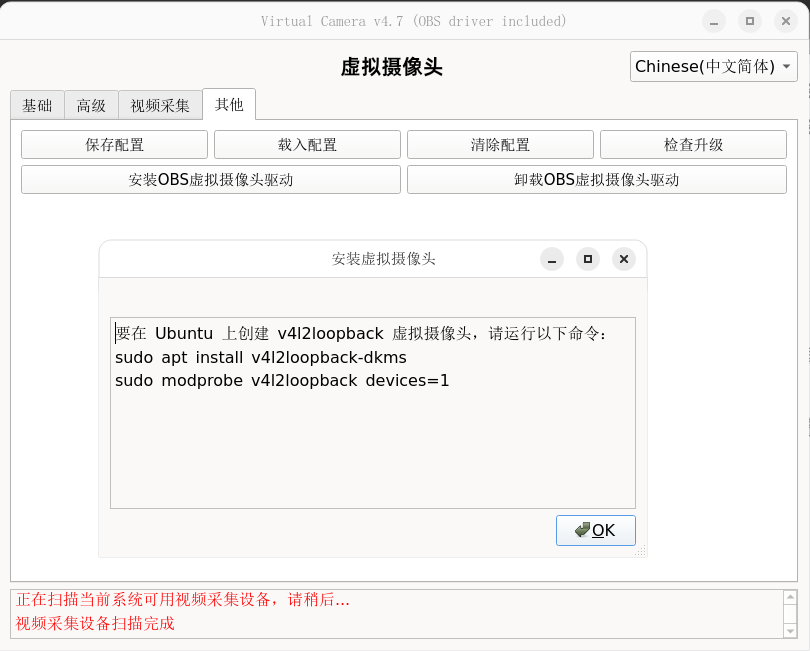Switch to the 基础 tab
The width and height of the screenshot is (810, 651).
[37, 105]
